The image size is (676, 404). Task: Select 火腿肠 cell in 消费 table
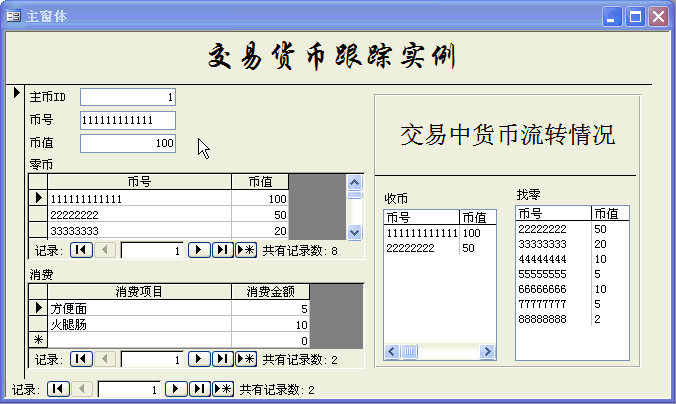139,324
